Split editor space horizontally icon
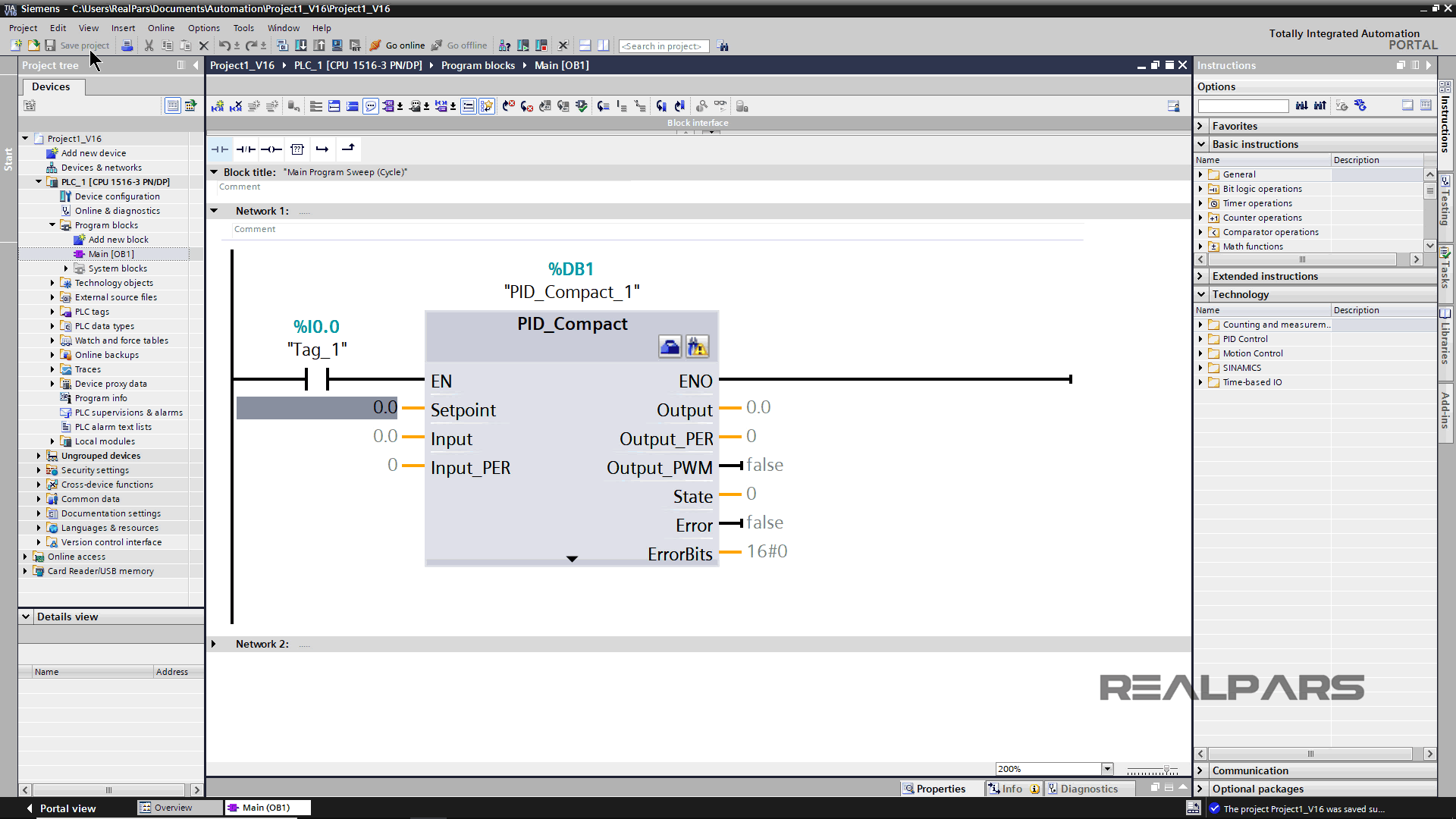 pyautogui.click(x=585, y=45)
